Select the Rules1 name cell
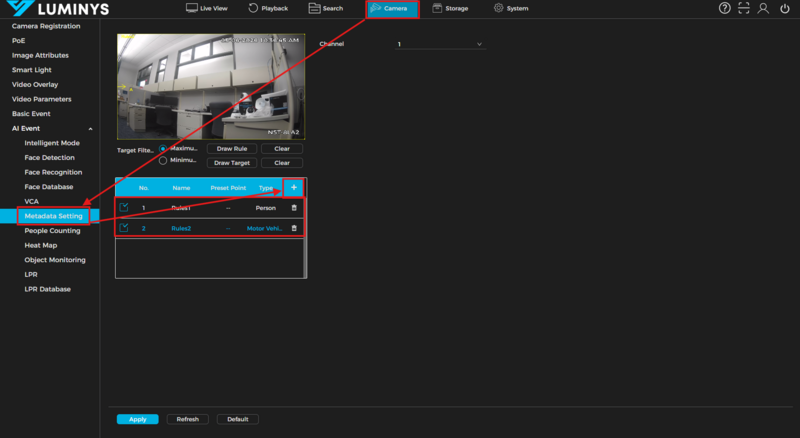800x438 pixels. [181, 208]
